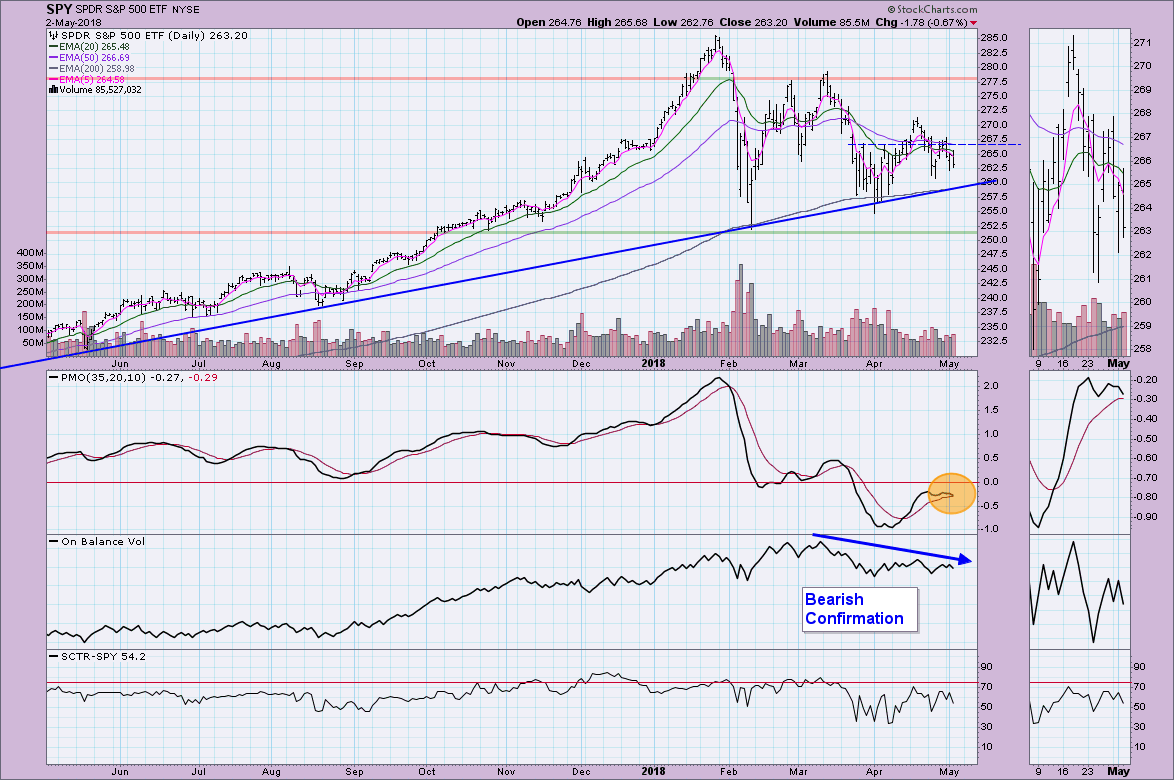Click the EMA(20) 265.48 legend entry
Viewport: 1174px width, 780px height.
coord(94,46)
